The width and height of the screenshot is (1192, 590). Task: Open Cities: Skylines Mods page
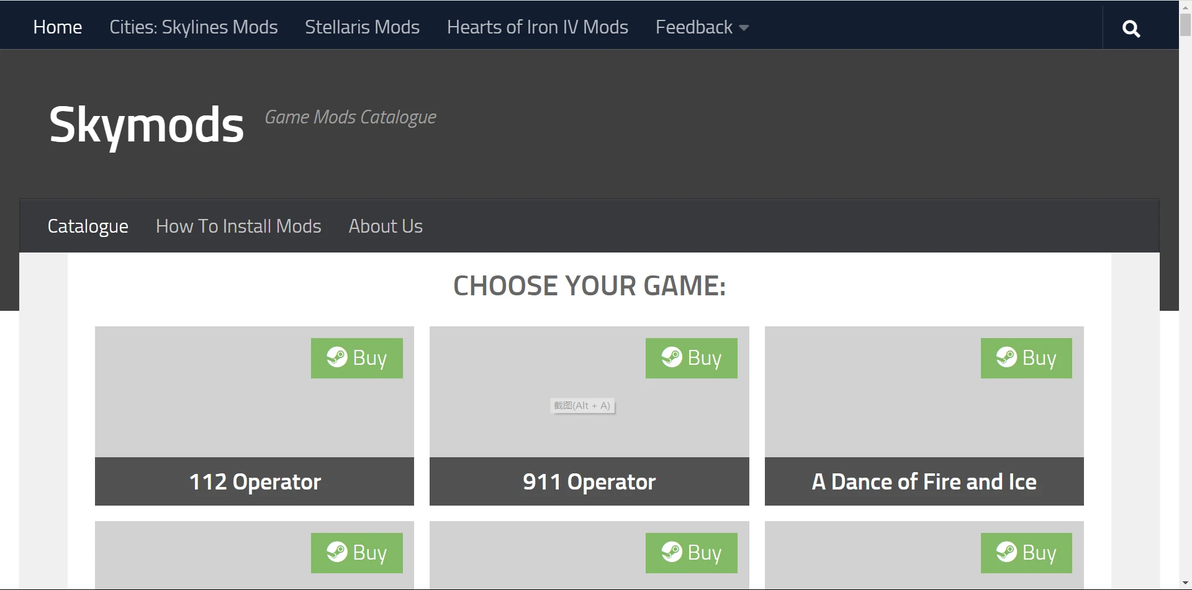[194, 27]
